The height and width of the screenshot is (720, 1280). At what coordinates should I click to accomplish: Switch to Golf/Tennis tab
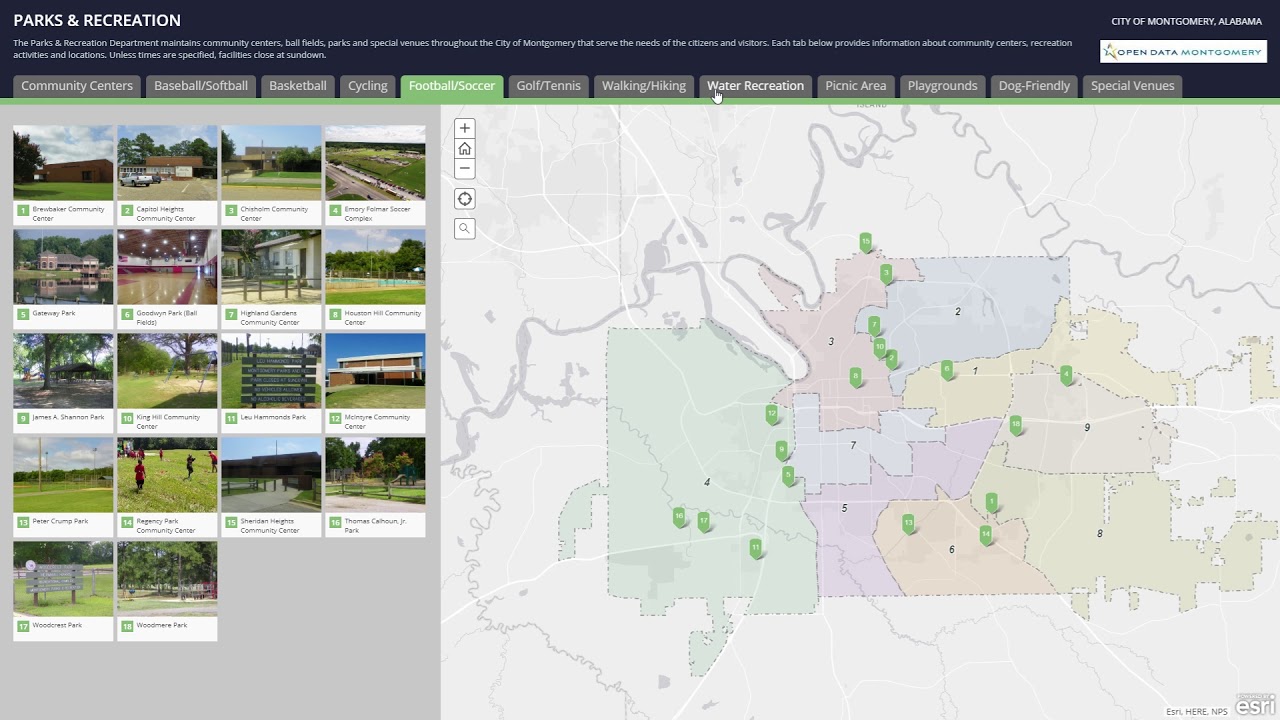[x=549, y=86]
